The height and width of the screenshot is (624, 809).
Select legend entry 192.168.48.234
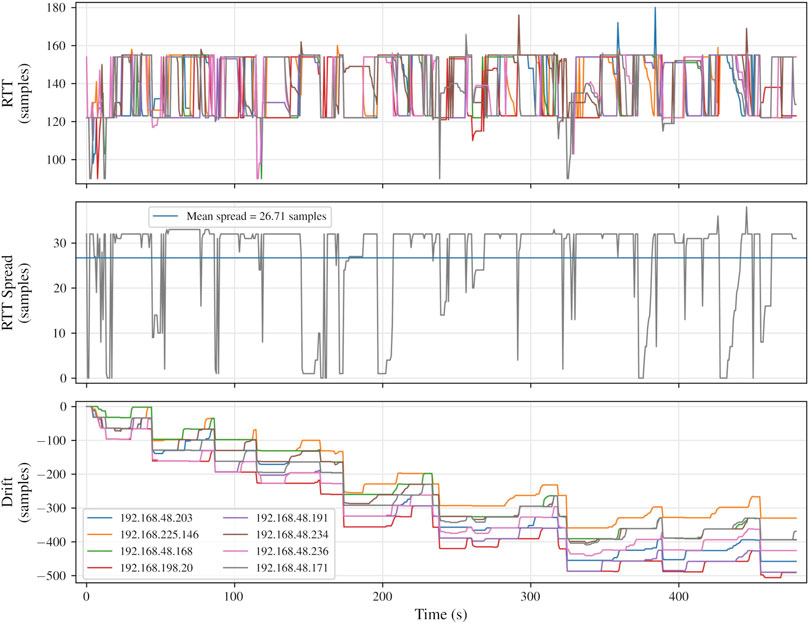coord(292,535)
